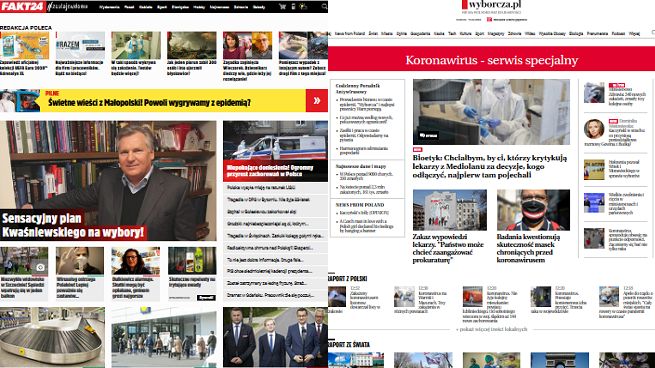The image size is (655, 368).
Task: Open headline 'Sensacyjny plan Kwaśniewskiego na wybory!'
Action: 74,226
